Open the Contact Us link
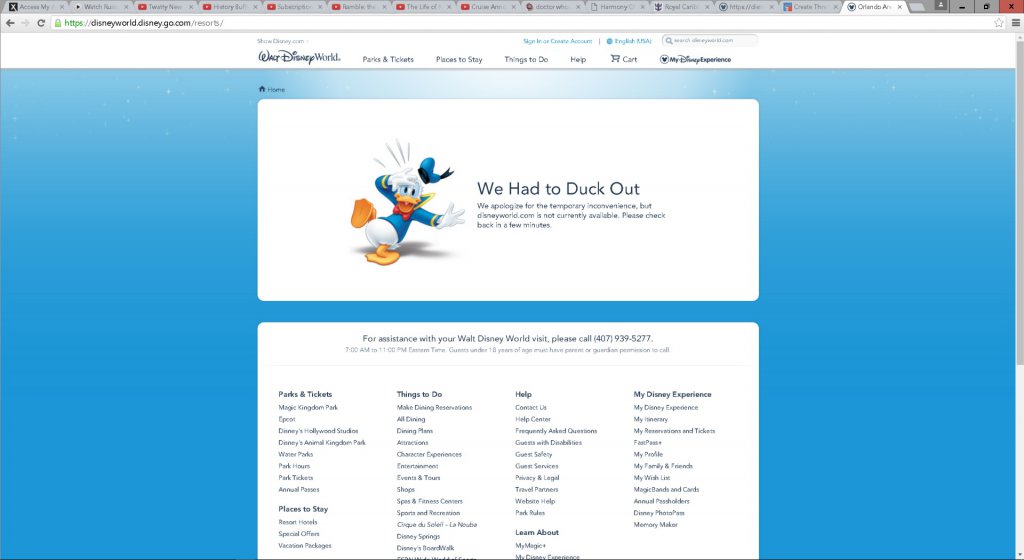The height and width of the screenshot is (560, 1024). tap(531, 407)
